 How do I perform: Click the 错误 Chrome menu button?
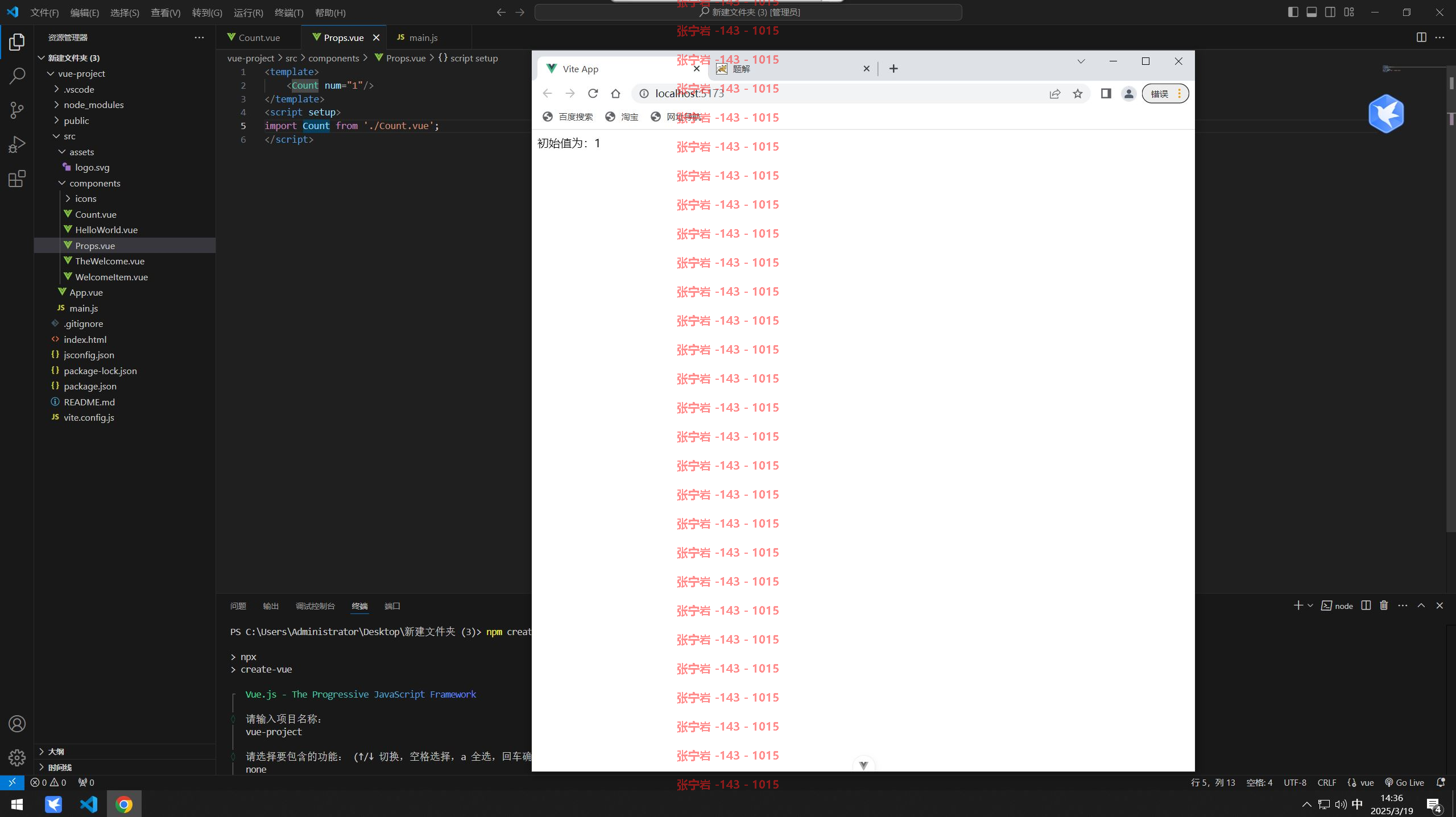[x=1165, y=94]
